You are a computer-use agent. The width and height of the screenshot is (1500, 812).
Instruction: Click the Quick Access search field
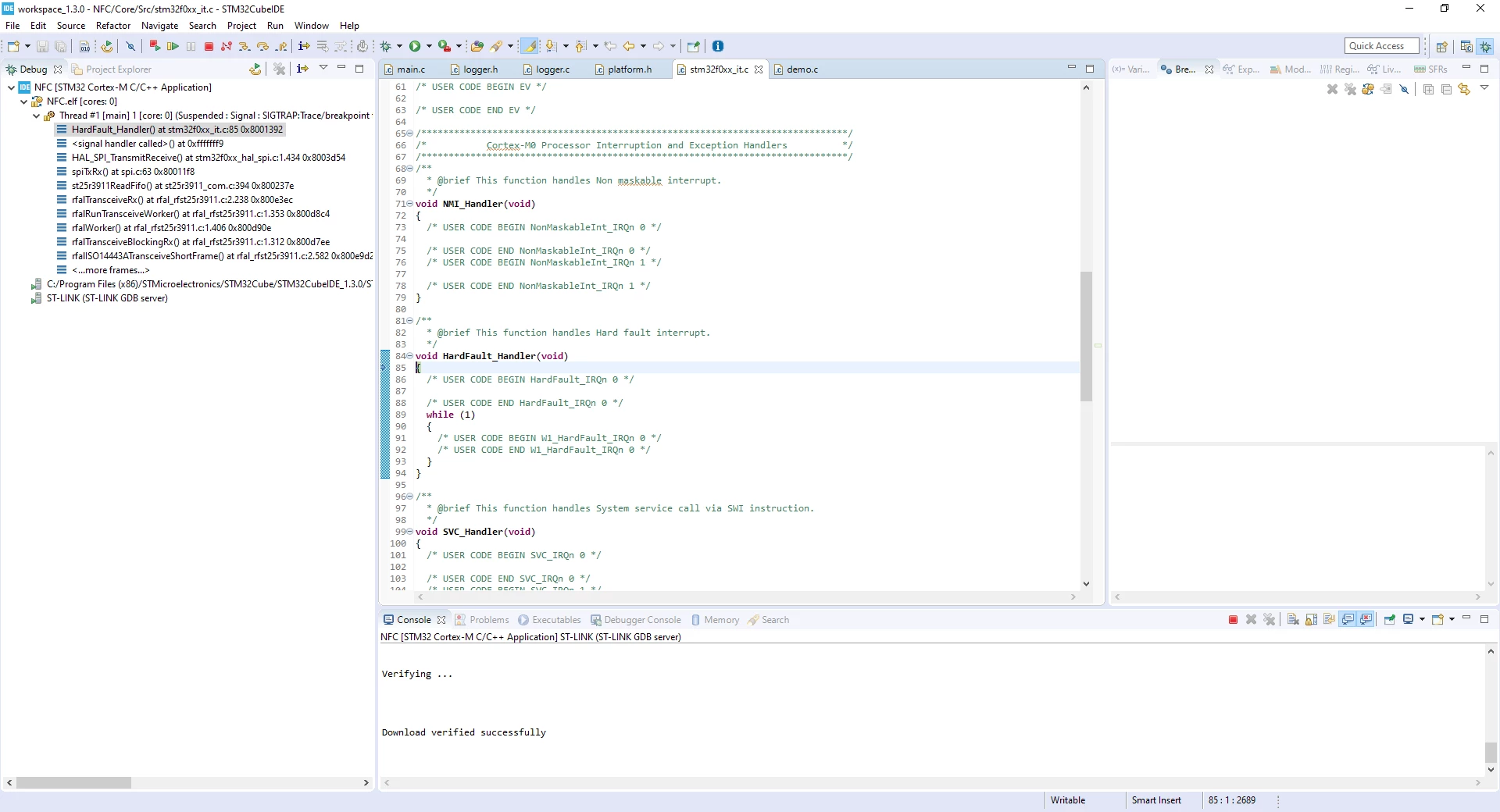point(1381,46)
